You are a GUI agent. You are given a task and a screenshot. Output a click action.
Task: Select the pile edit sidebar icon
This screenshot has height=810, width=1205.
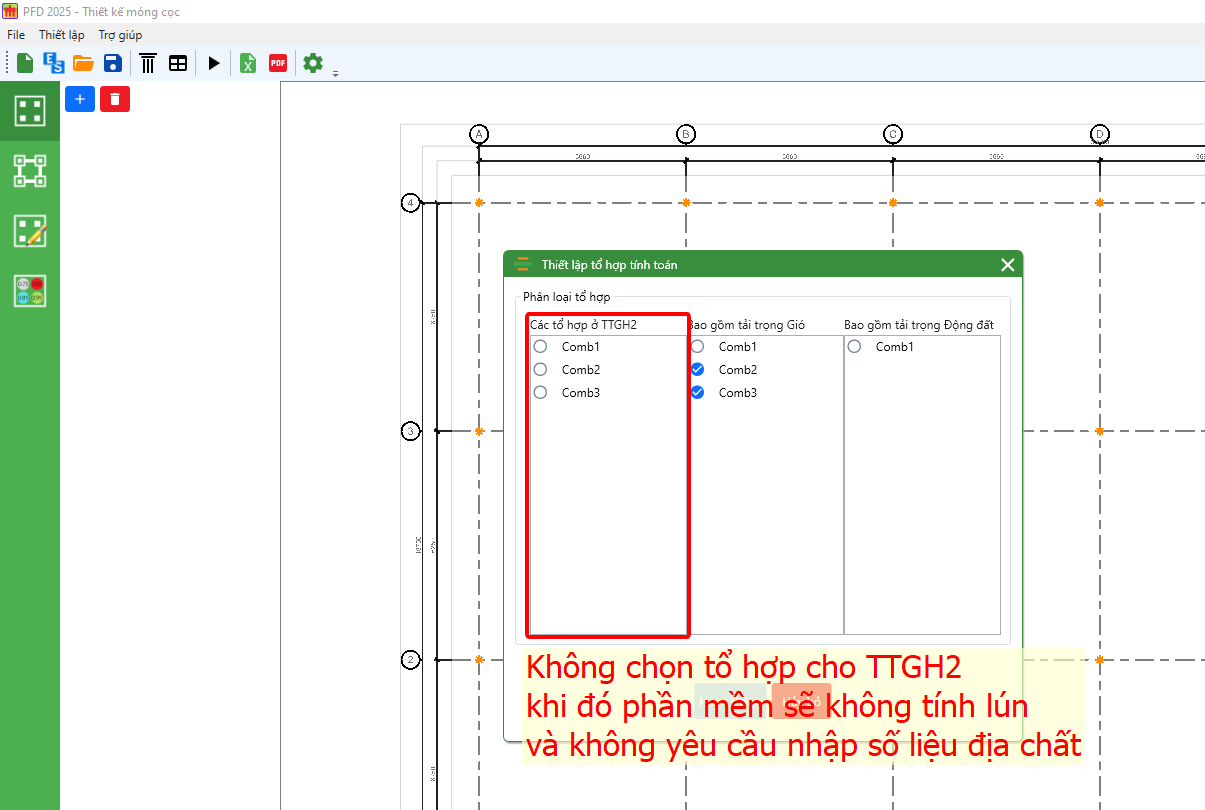click(x=30, y=231)
